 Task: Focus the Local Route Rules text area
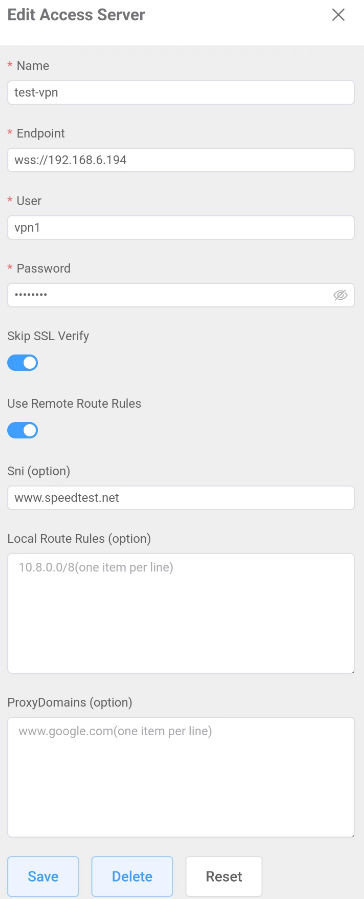pos(181,613)
